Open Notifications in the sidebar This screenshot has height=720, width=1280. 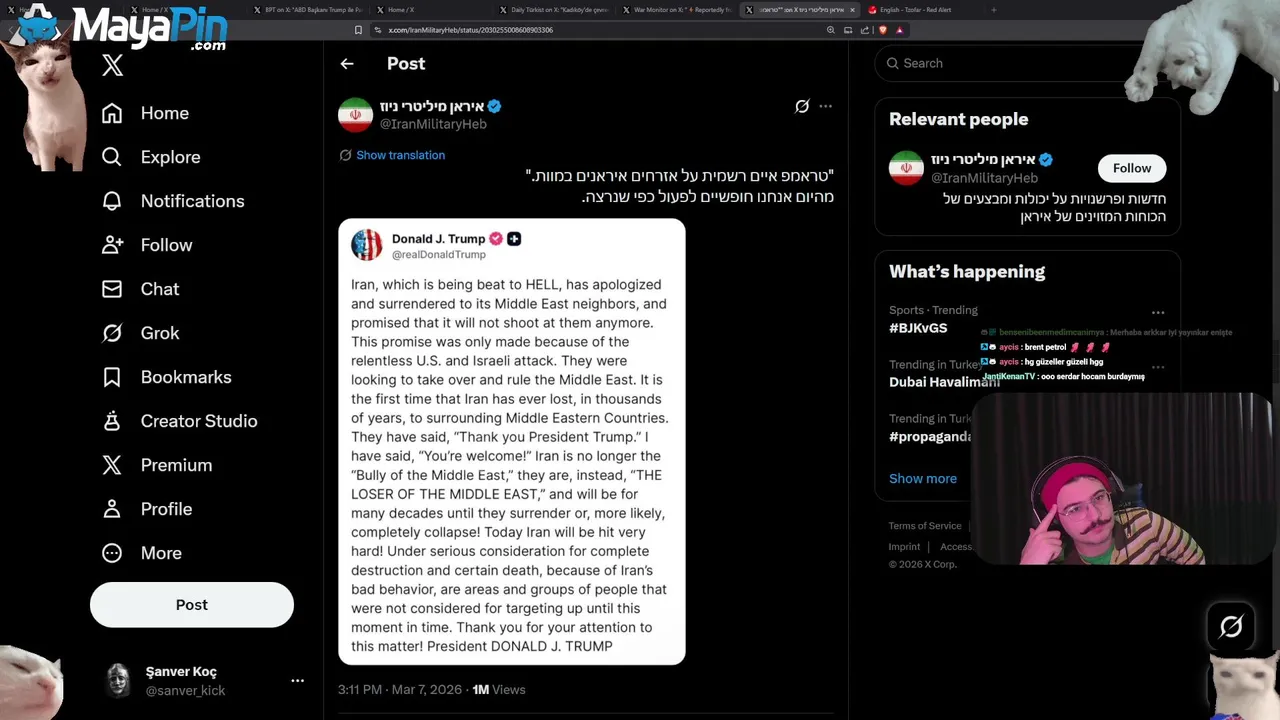tap(173, 201)
